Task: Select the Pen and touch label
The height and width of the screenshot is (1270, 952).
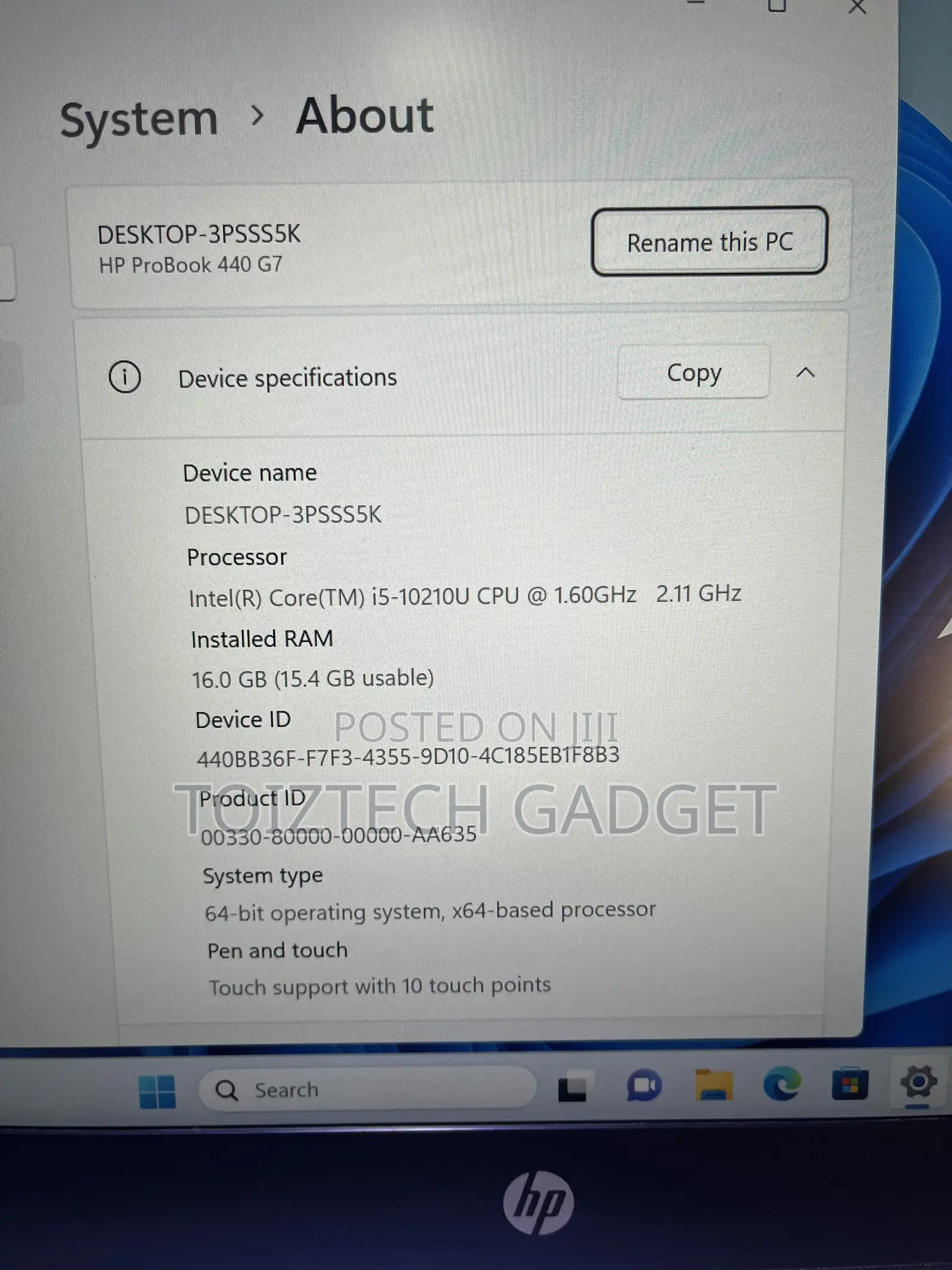Action: [x=277, y=950]
